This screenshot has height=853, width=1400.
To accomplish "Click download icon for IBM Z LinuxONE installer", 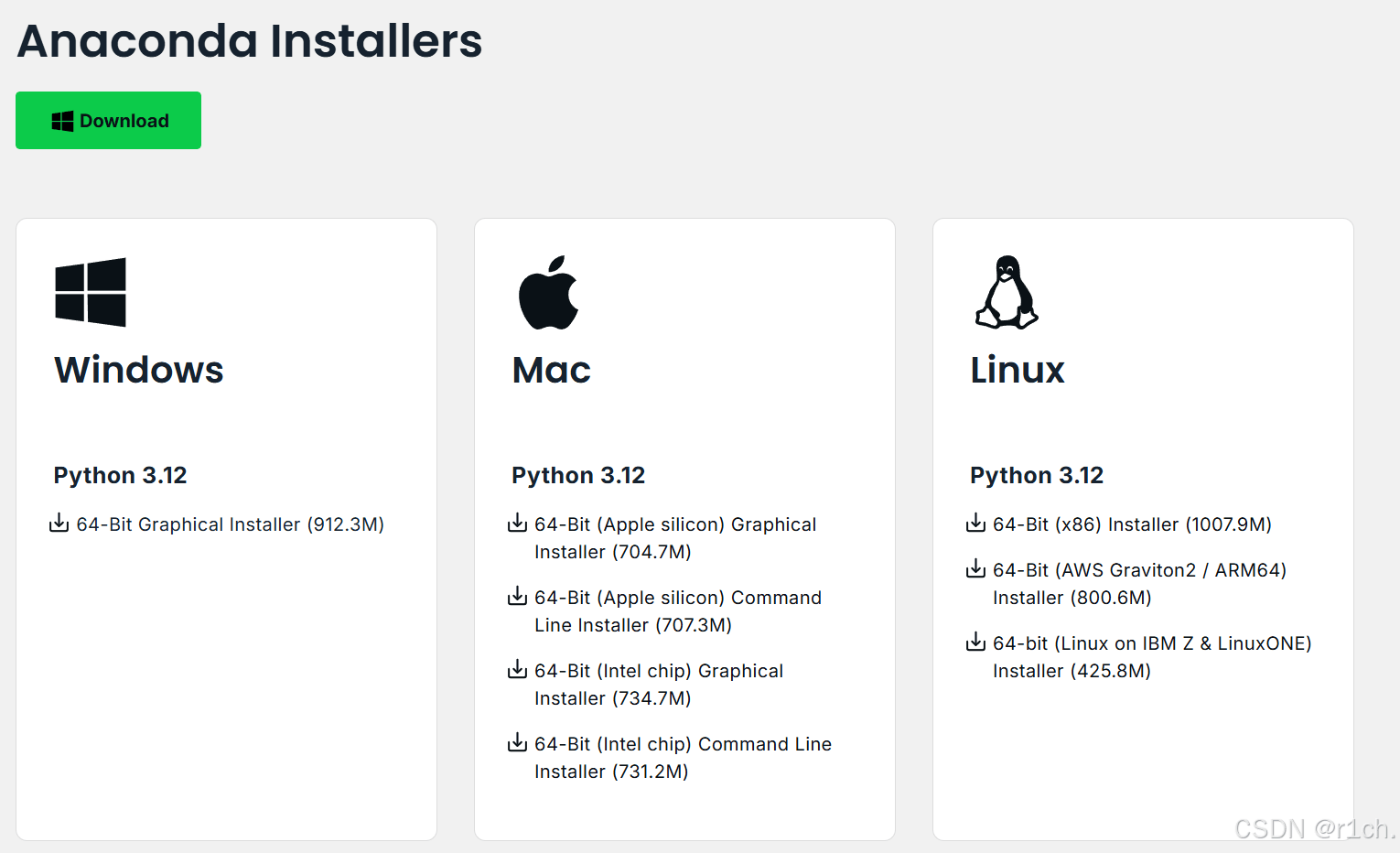I will [975, 642].
